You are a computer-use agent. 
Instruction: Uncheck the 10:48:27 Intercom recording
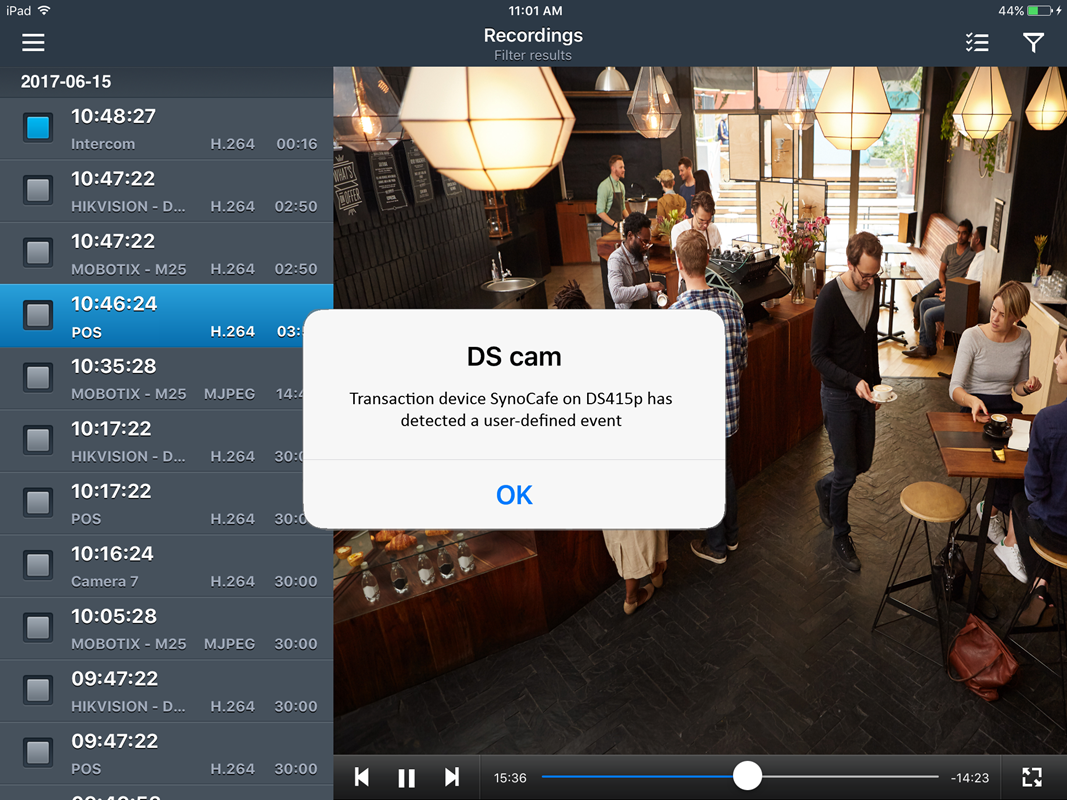tap(38, 128)
